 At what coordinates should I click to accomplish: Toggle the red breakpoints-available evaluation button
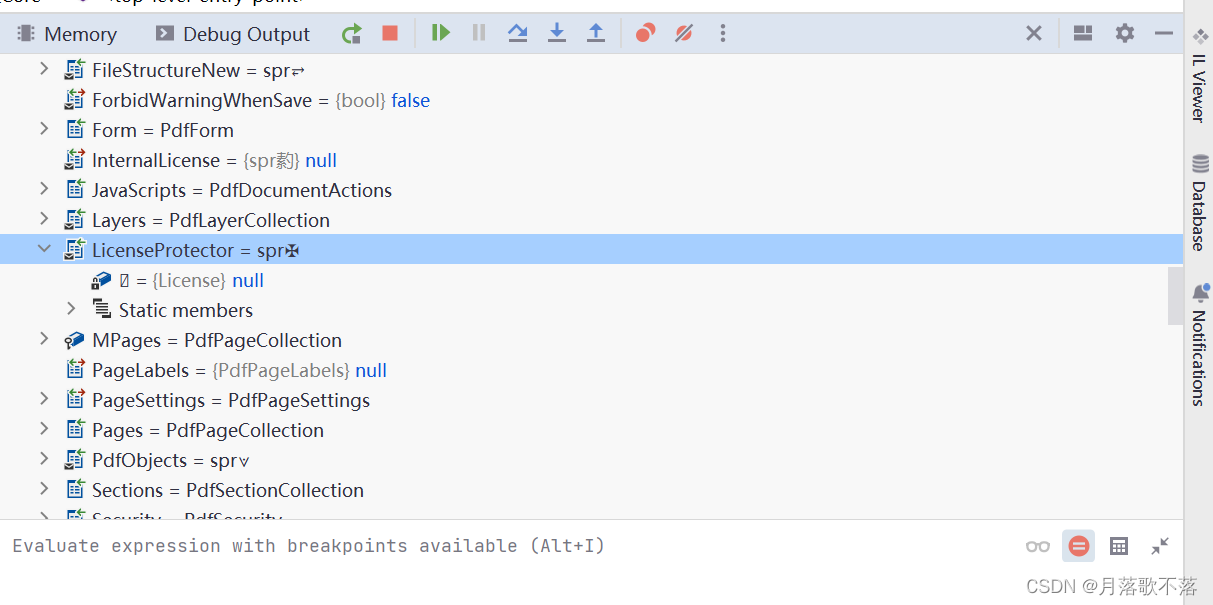1078,546
